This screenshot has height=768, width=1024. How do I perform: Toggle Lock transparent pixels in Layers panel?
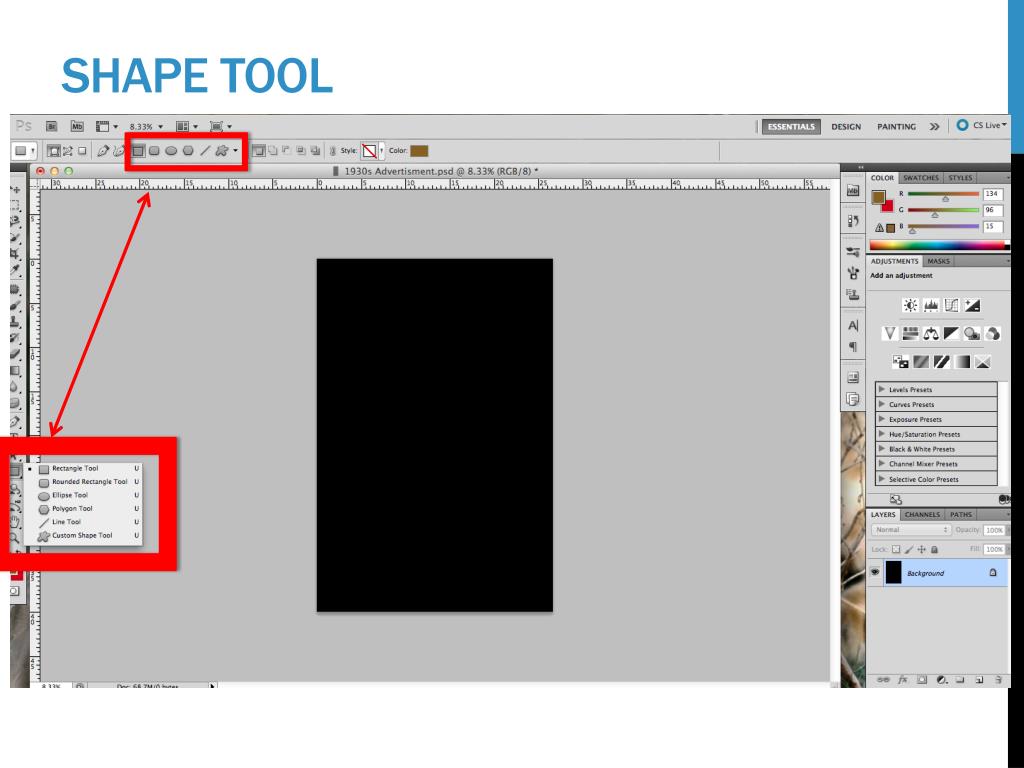[896, 550]
